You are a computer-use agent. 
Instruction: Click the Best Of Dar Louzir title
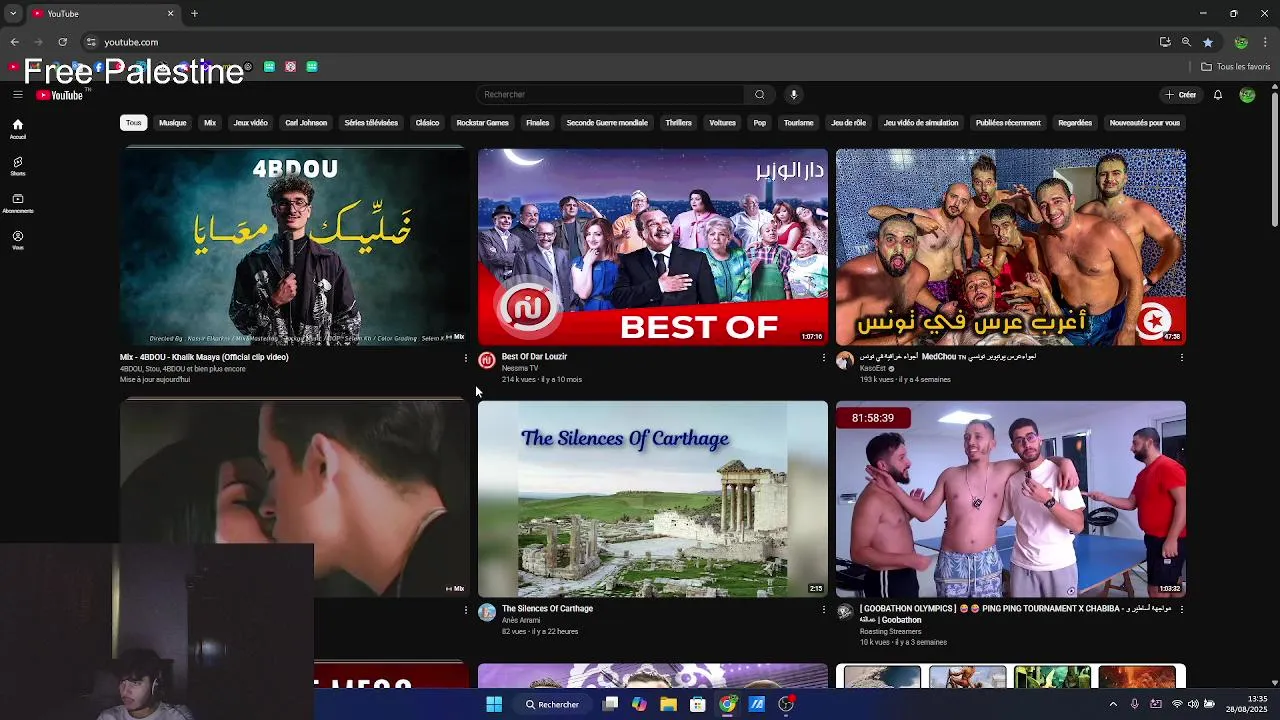534,357
